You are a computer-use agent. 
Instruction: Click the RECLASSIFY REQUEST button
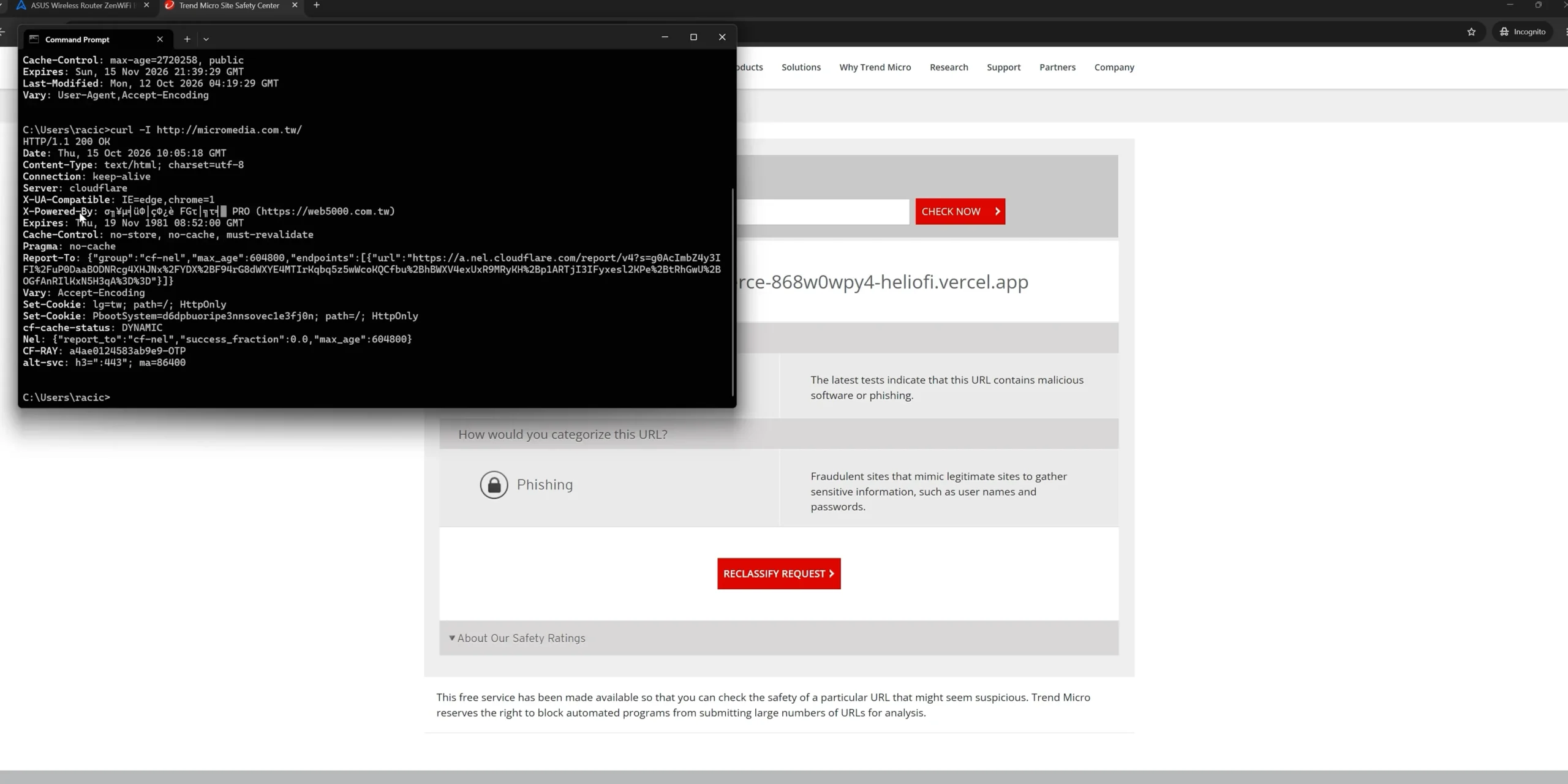[x=778, y=573]
